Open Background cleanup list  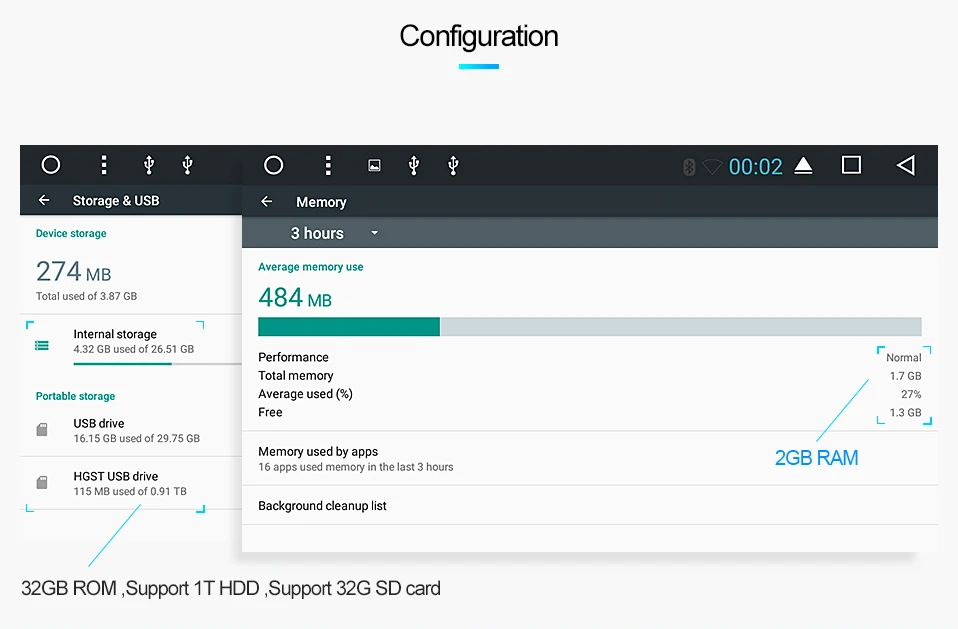click(x=590, y=506)
